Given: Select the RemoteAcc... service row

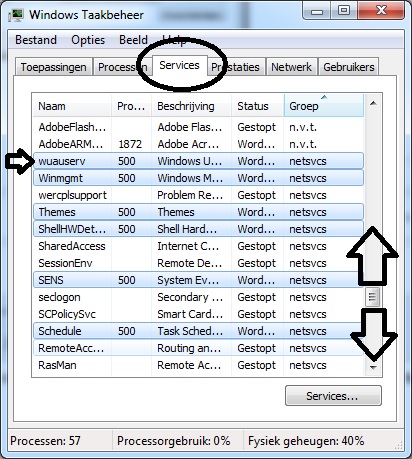Looking at the screenshot, I should tap(198, 348).
